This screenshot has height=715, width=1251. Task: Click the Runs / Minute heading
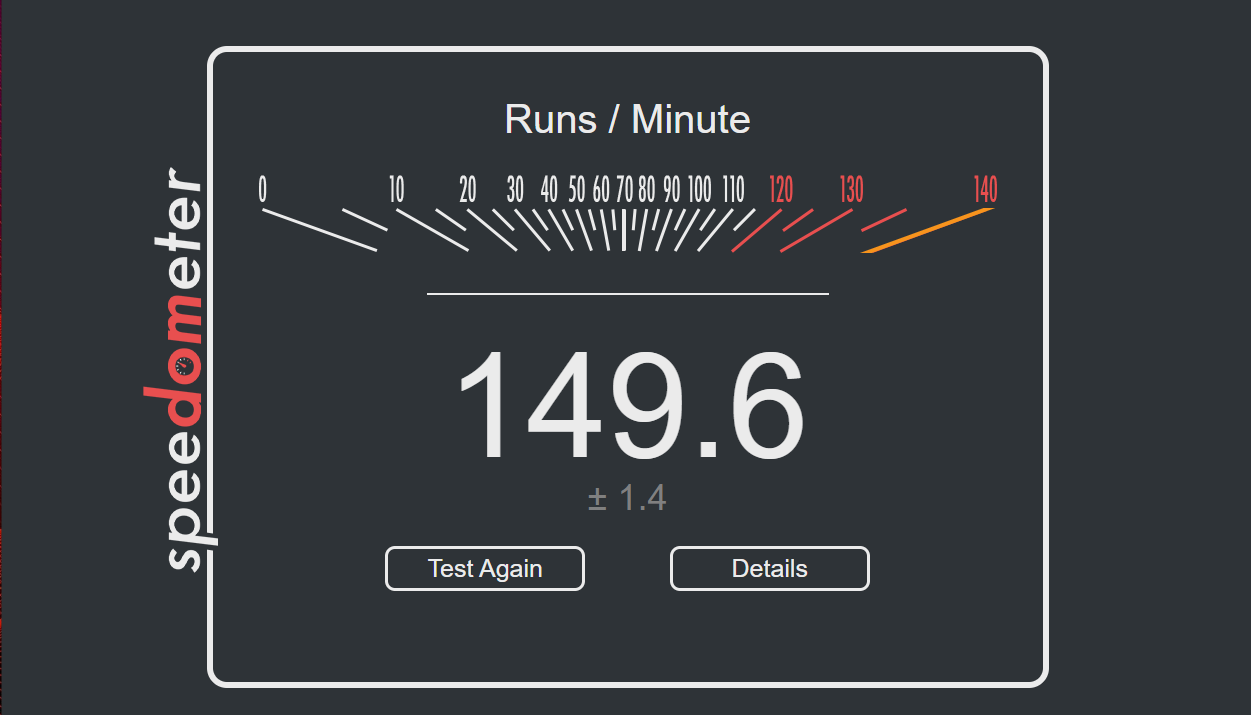(628, 120)
